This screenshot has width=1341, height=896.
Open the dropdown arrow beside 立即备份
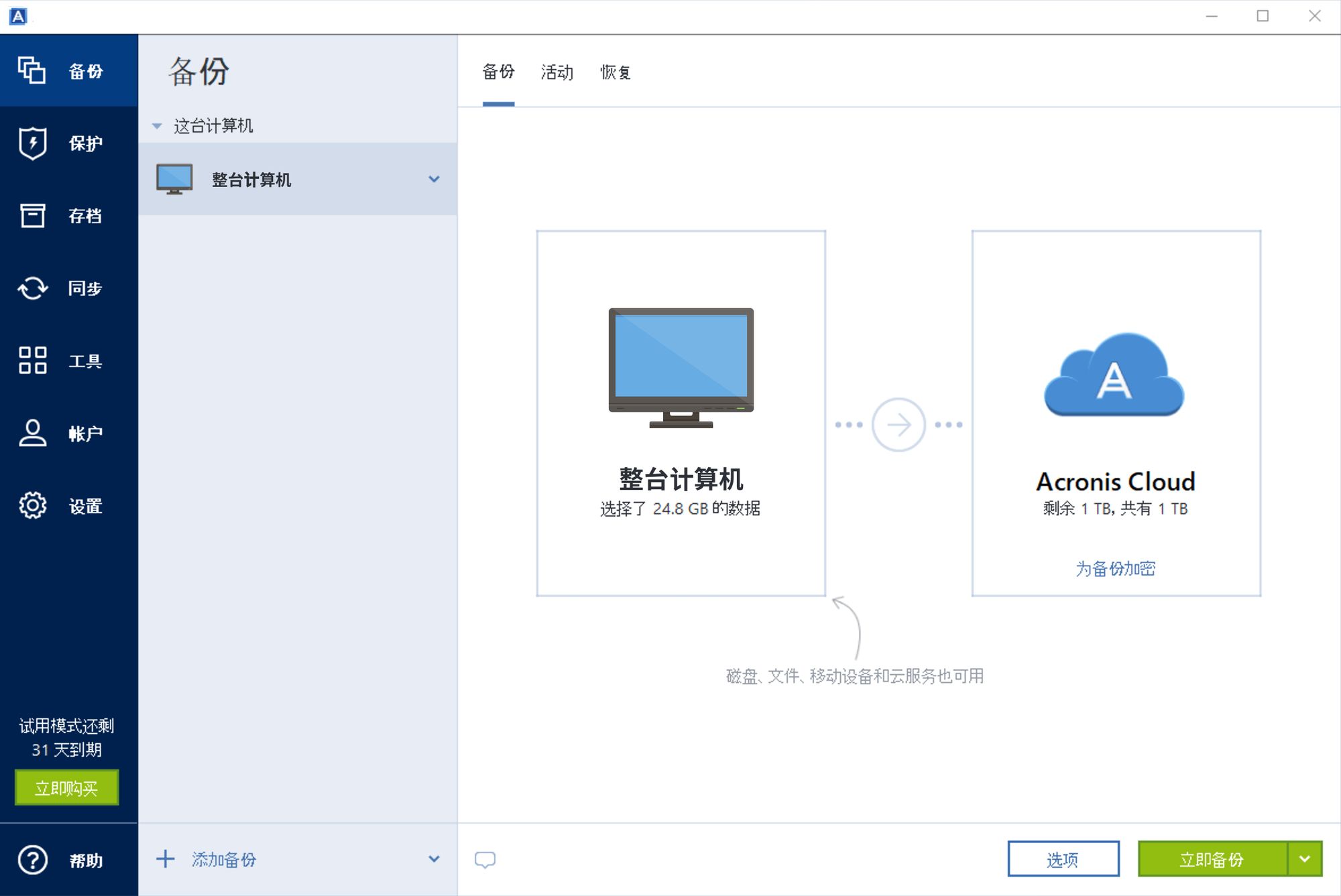tap(1305, 859)
